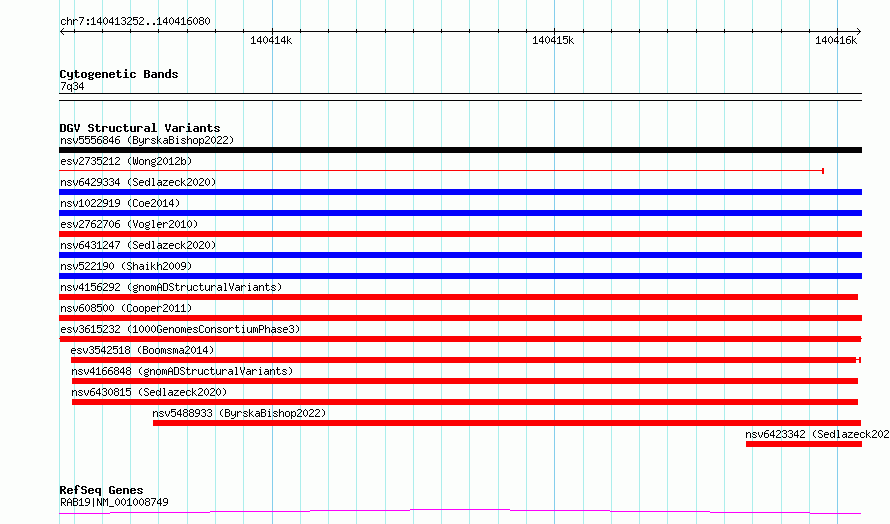
Task: Click the short red bar under nsv6423342
Action: pos(804,444)
